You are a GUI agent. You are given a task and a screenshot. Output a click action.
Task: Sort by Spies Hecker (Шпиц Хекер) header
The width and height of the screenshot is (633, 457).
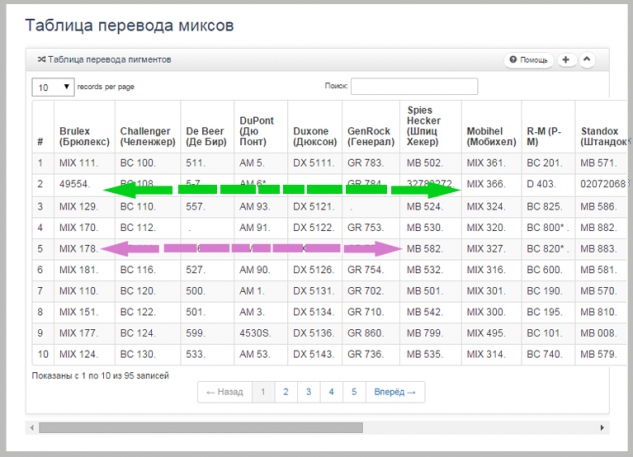[430, 127]
